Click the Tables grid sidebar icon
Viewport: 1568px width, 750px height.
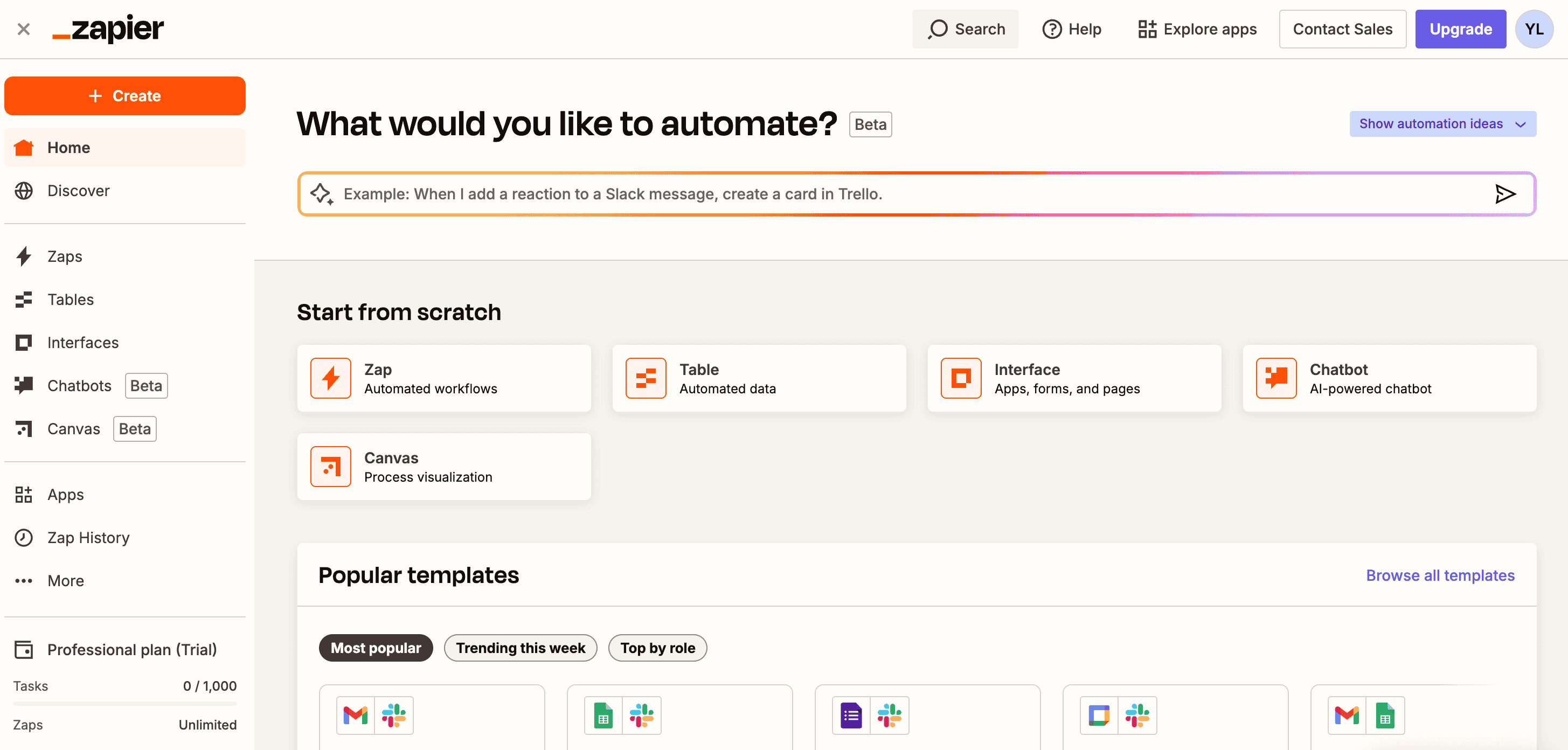24,299
